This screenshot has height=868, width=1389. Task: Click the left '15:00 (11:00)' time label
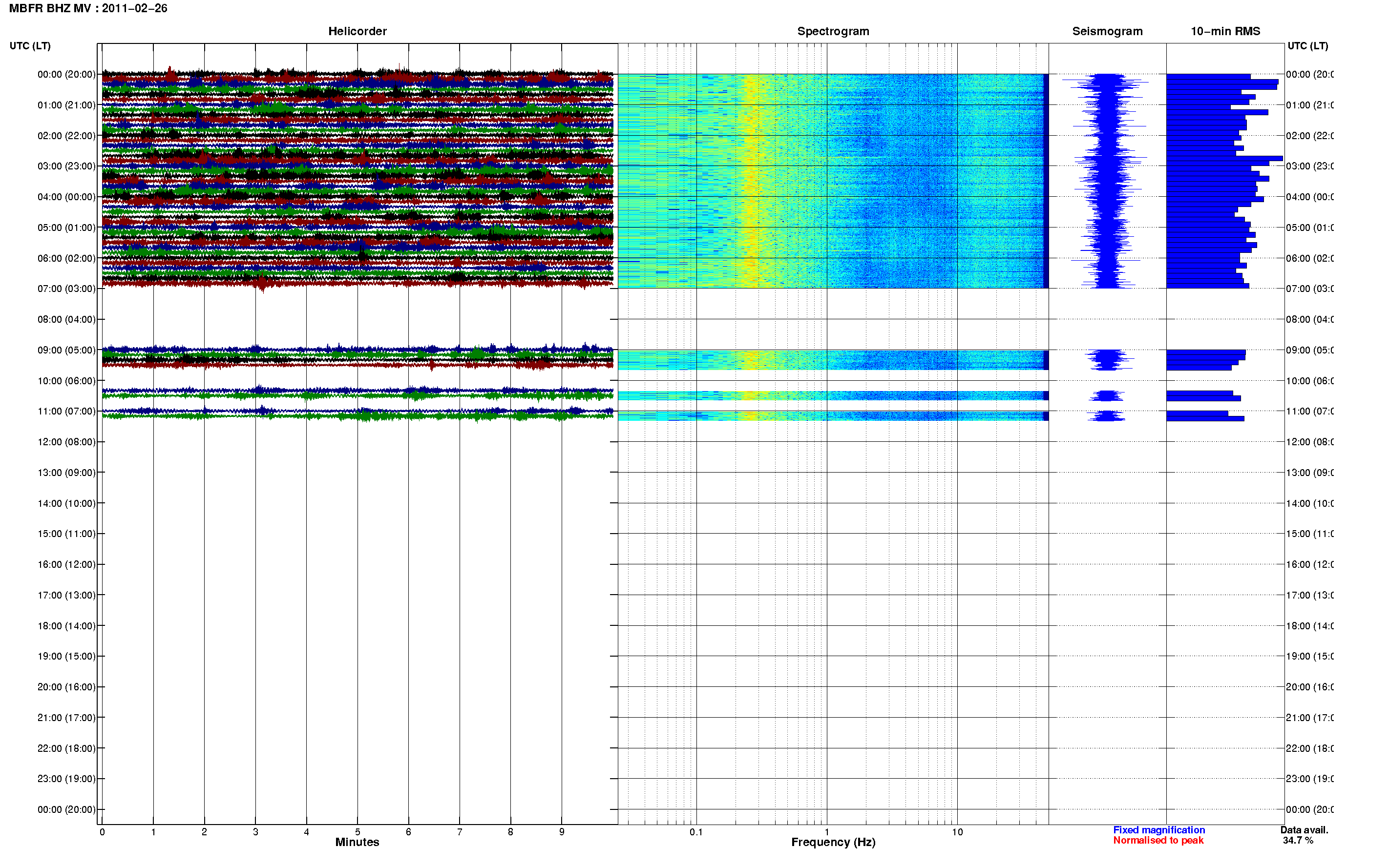(66, 534)
